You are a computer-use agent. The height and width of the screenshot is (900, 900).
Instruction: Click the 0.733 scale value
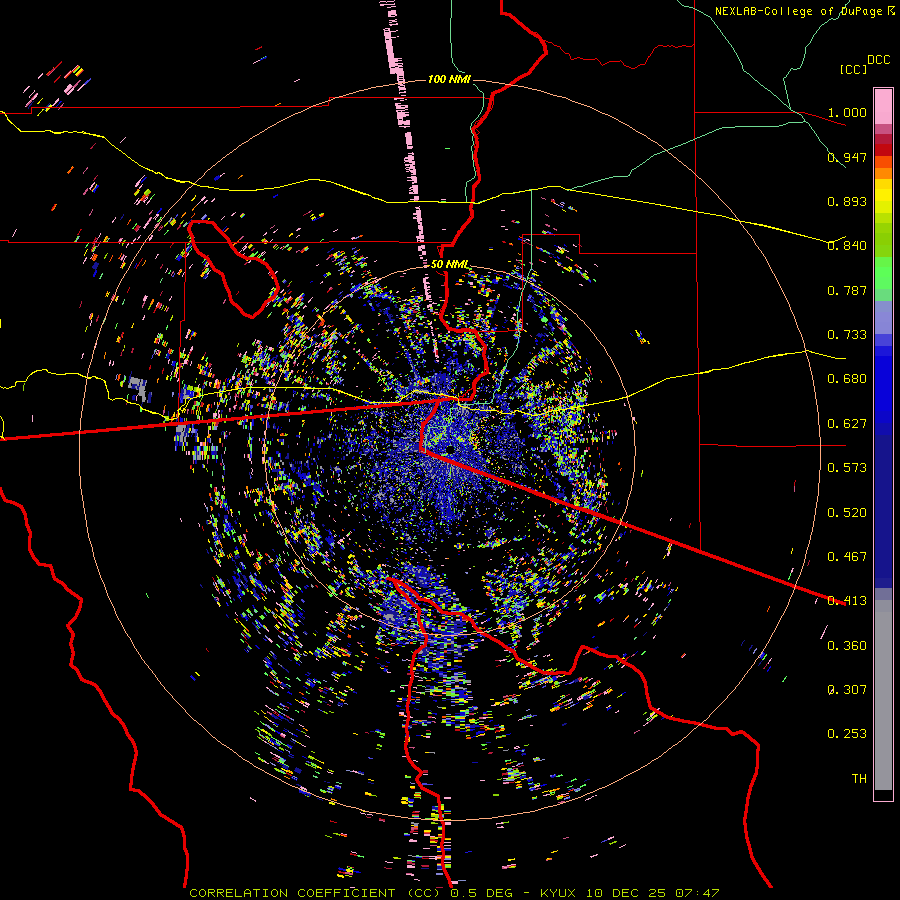click(x=847, y=335)
